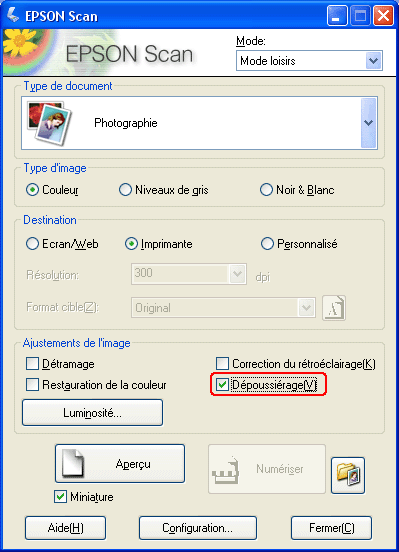Enable Correction du rétroéclairage checkbox
This screenshot has height=552, width=399.
(x=222, y=364)
